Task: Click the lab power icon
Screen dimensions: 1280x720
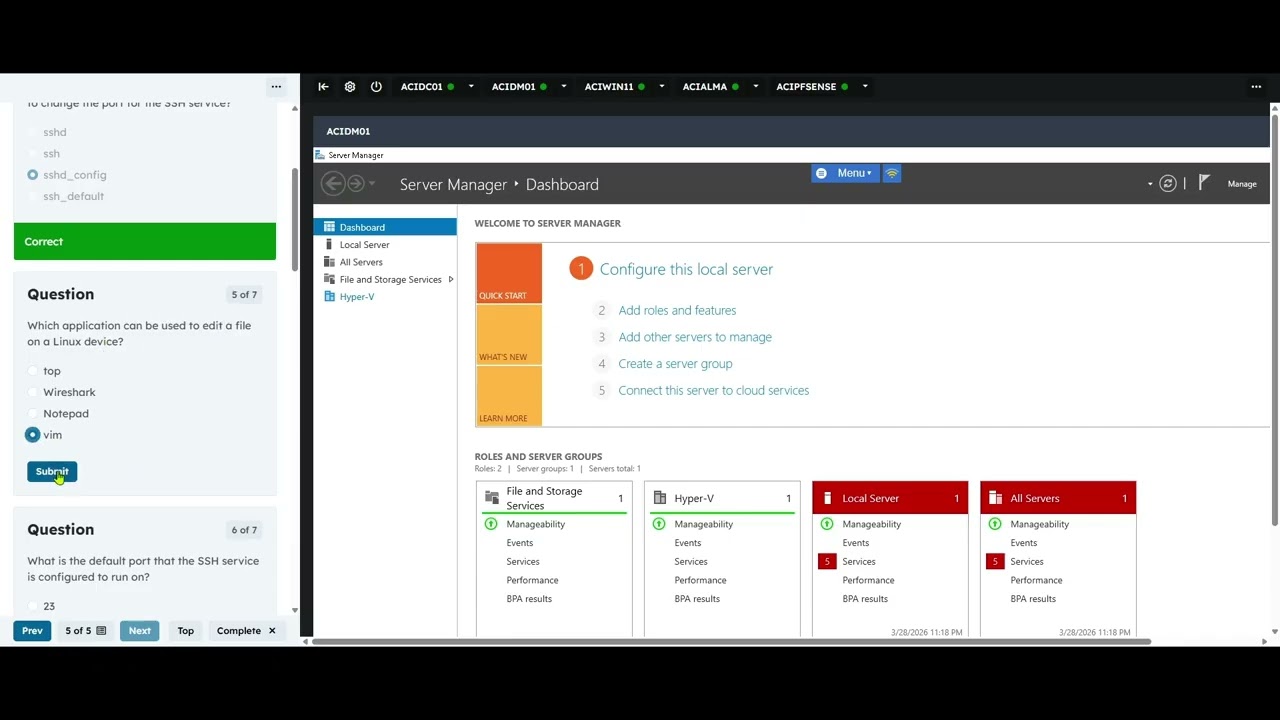Action: tap(376, 87)
